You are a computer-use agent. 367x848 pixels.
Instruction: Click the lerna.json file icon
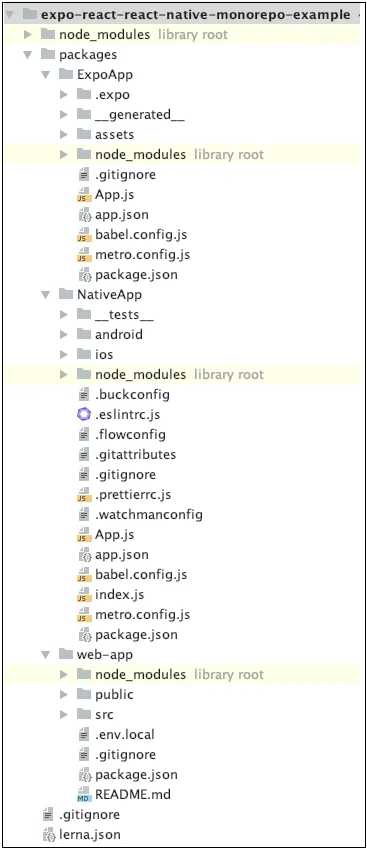(50, 835)
